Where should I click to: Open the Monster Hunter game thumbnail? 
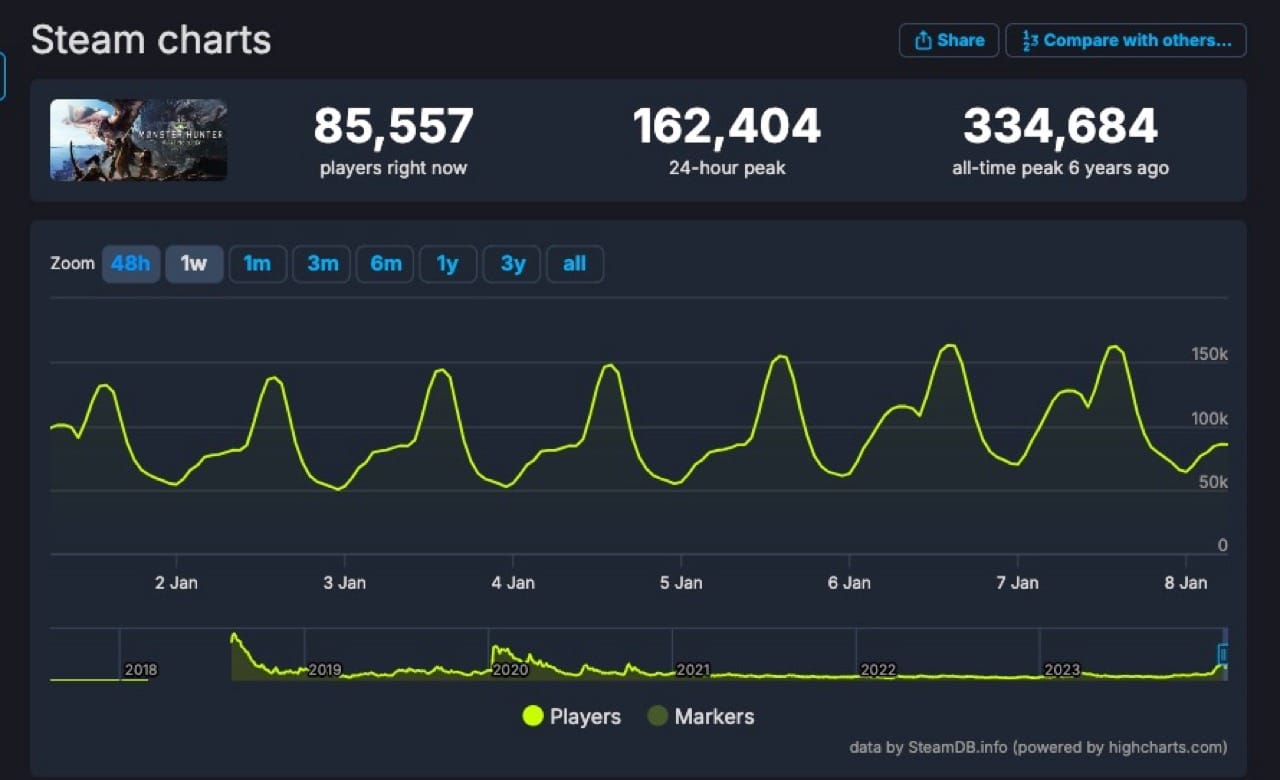click(x=139, y=140)
